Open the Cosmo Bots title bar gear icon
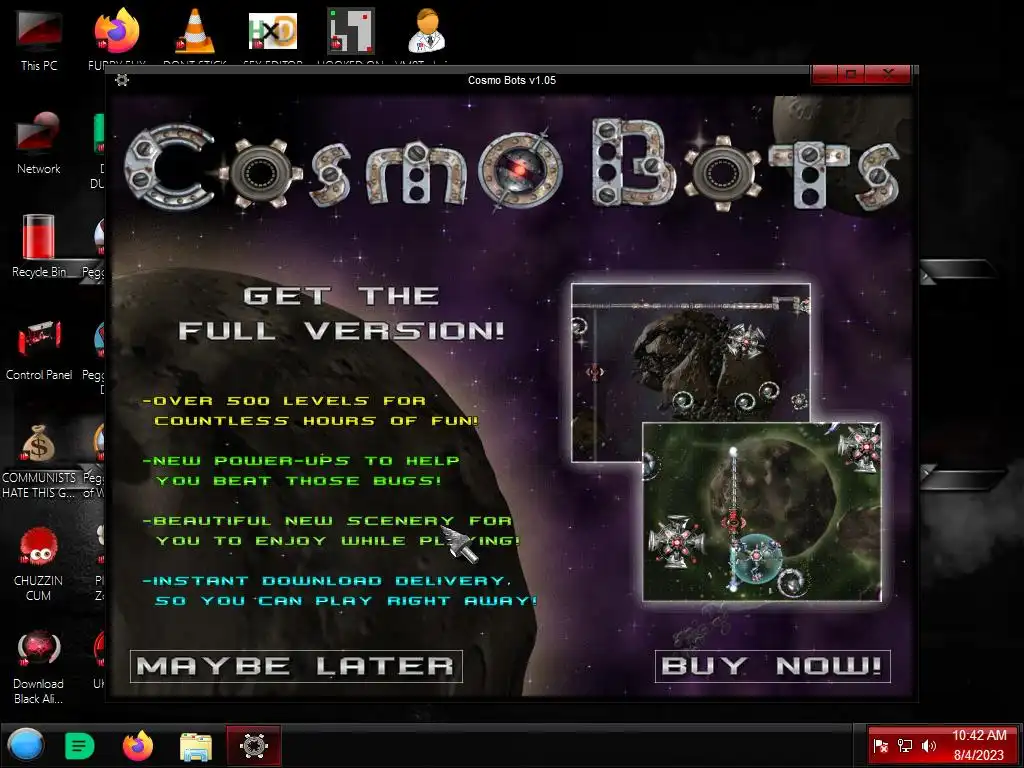 (x=121, y=80)
